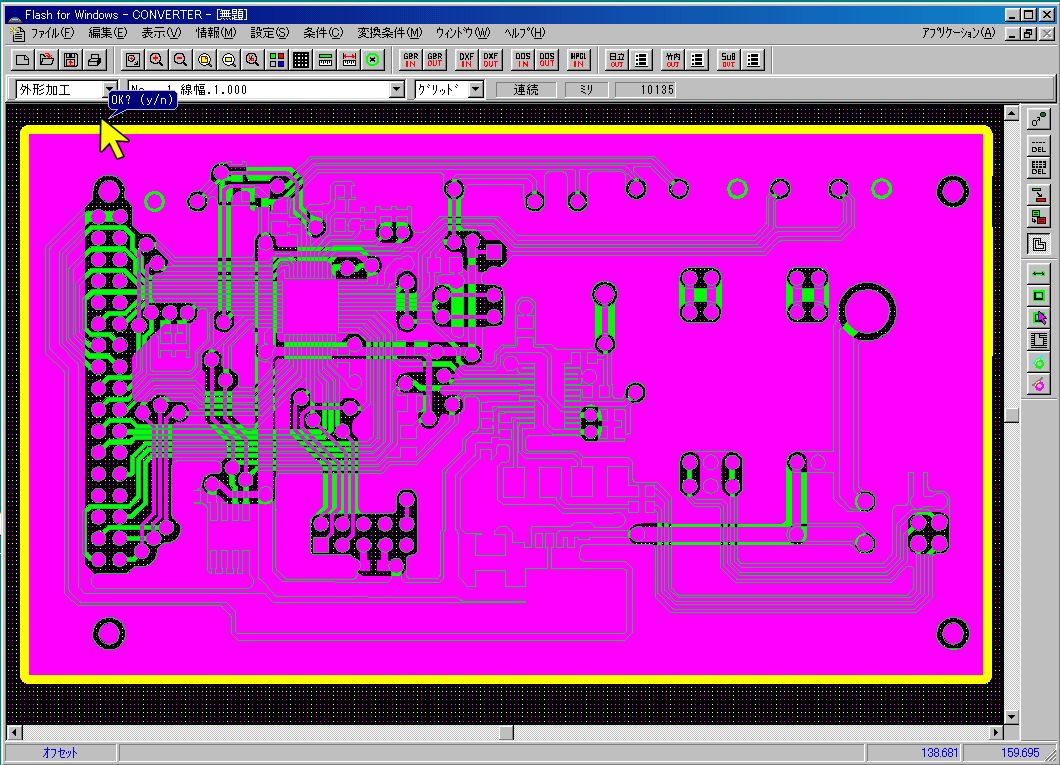The width and height of the screenshot is (1060, 765).
Task: Open the 設定(S) menu
Action: click(270, 32)
